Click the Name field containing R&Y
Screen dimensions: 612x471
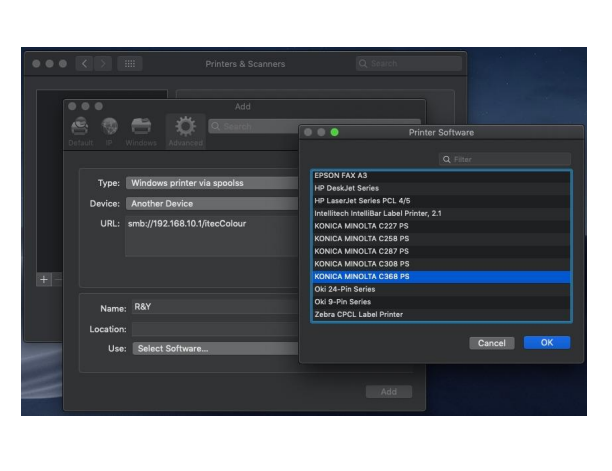coord(212,308)
